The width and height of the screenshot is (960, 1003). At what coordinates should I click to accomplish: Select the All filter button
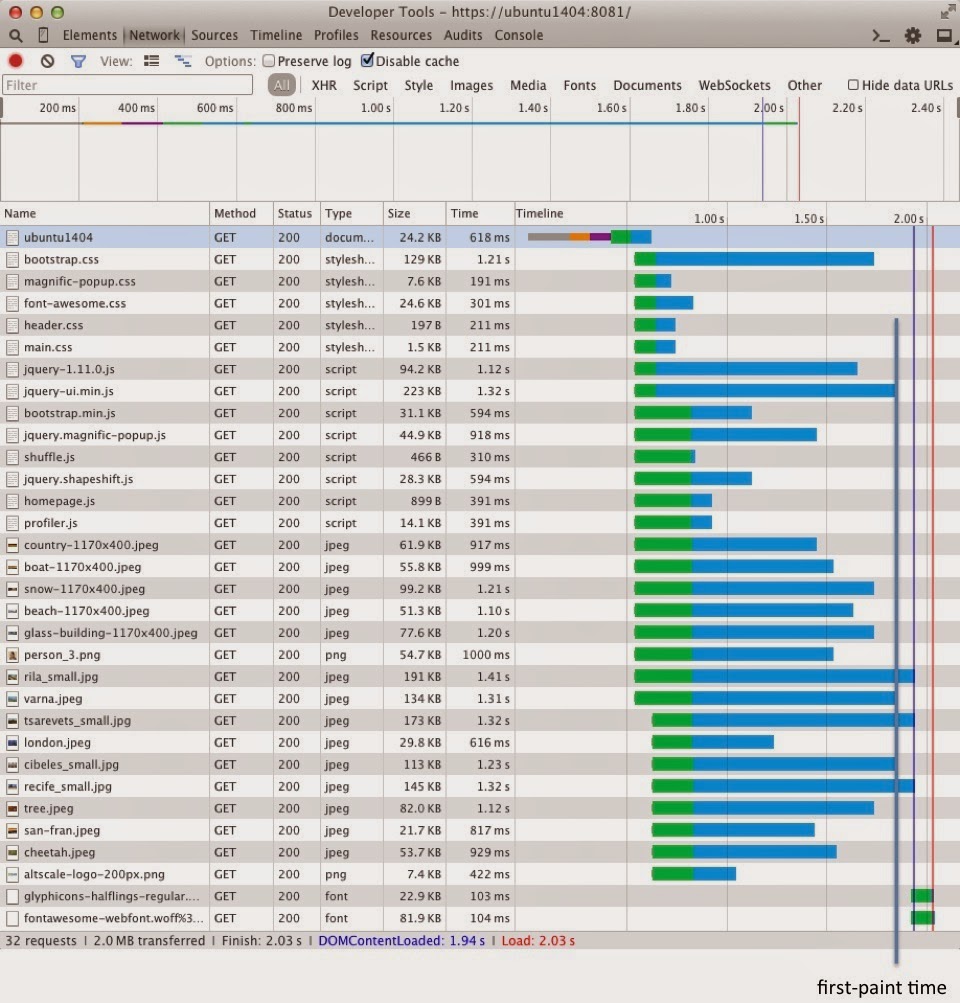coord(281,85)
